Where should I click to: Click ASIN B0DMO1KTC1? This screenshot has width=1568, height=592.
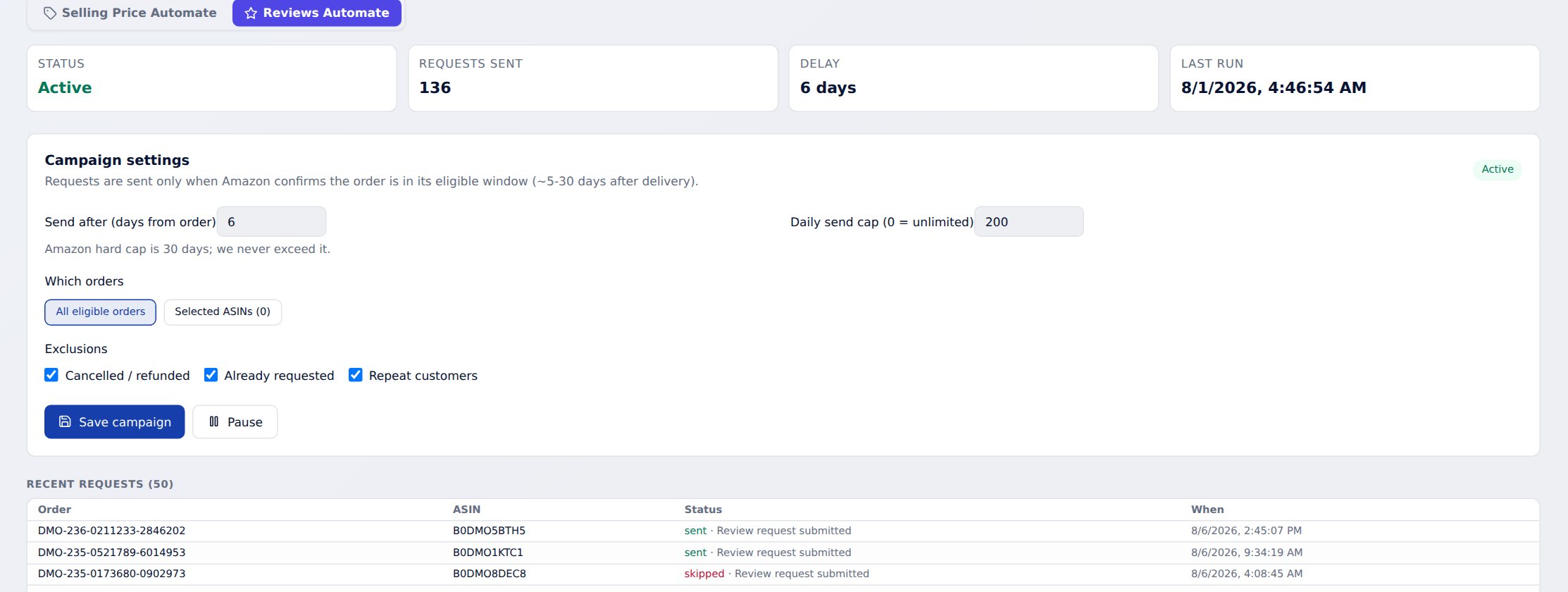[488, 553]
